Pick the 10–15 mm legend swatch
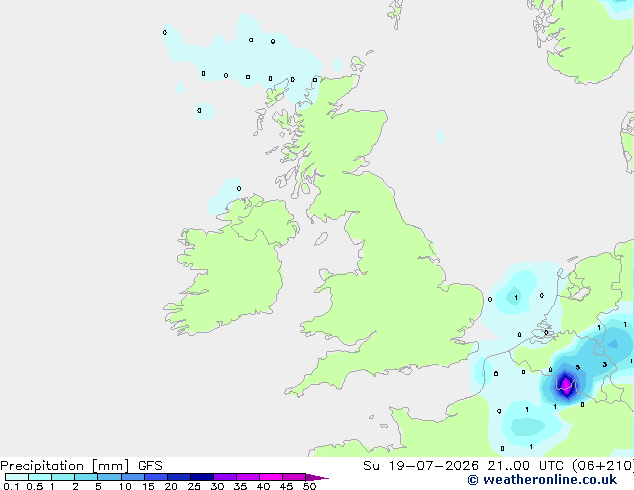The image size is (634, 490). click(132, 477)
